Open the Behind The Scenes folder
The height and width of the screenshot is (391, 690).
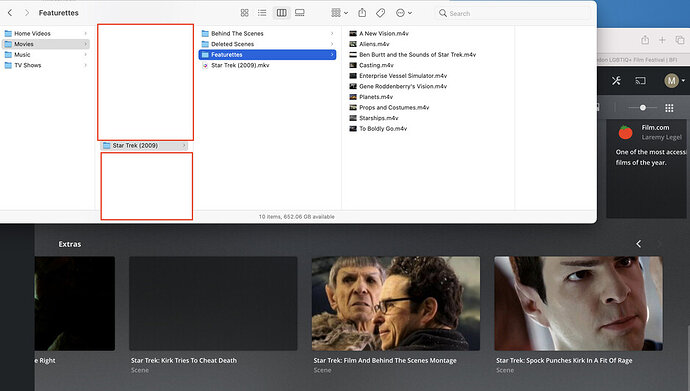pos(268,33)
